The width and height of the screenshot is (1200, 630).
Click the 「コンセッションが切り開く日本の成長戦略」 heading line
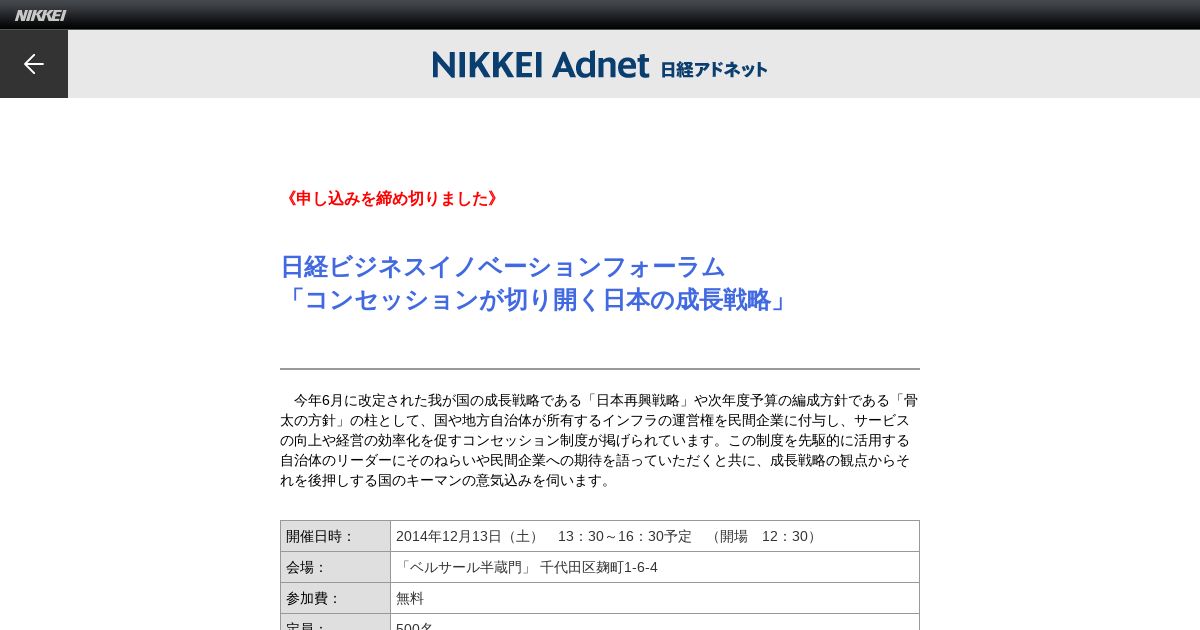click(536, 300)
